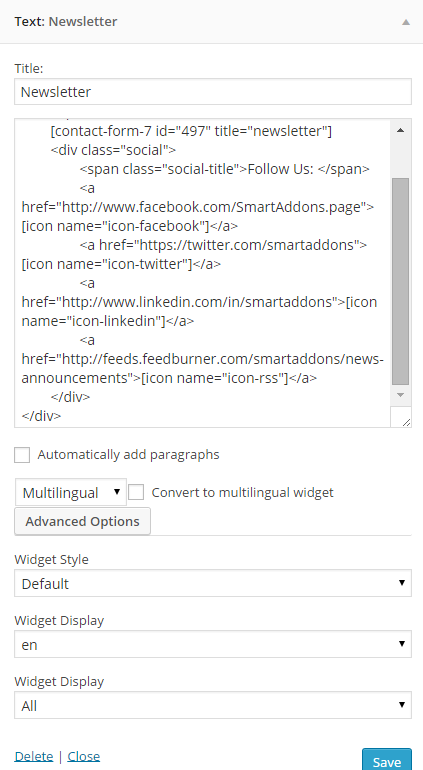Click inside the HTML content textarea
This screenshot has height=770, width=423.
click(202, 273)
